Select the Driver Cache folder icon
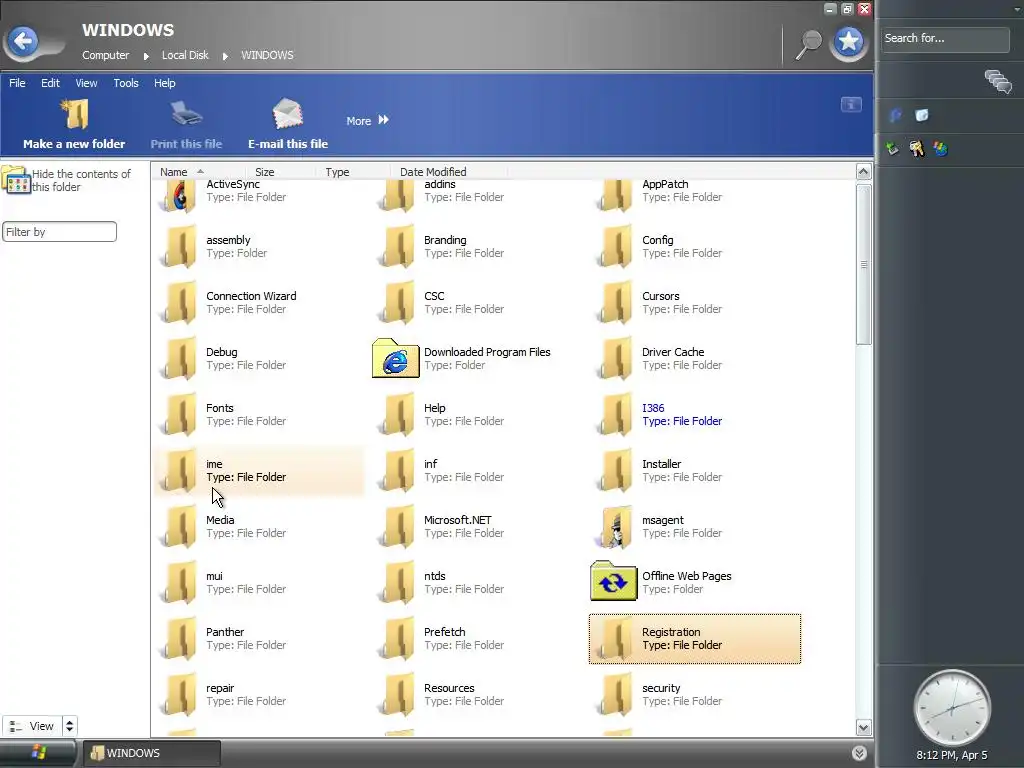Viewport: 1024px width, 768px height. [615, 358]
